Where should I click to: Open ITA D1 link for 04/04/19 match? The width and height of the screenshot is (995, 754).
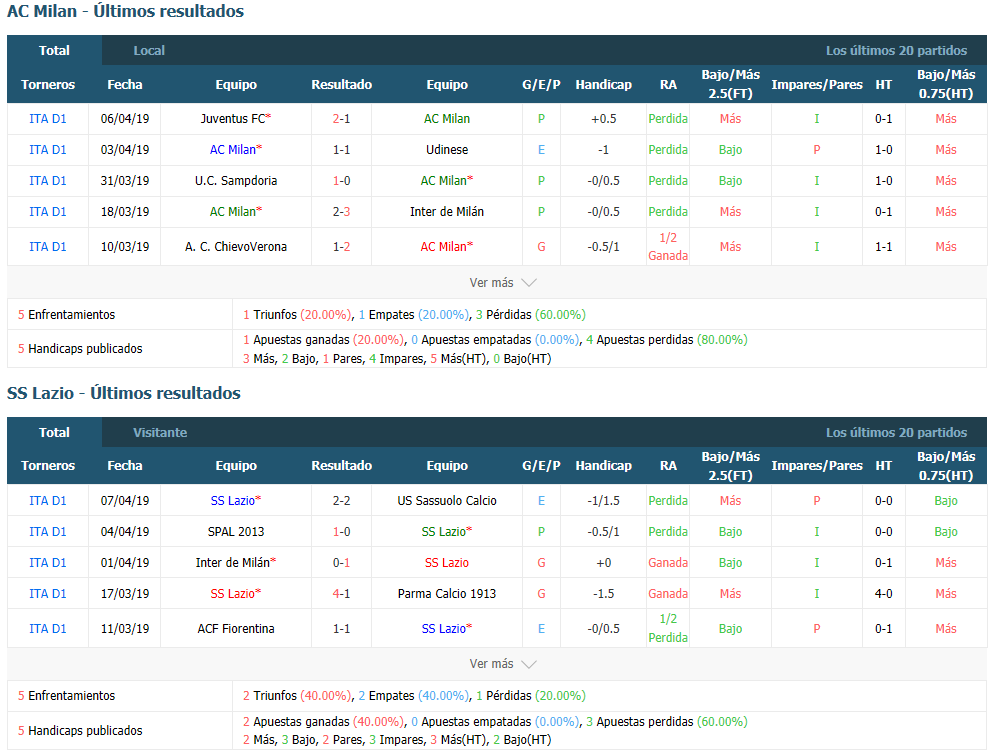tap(48, 532)
